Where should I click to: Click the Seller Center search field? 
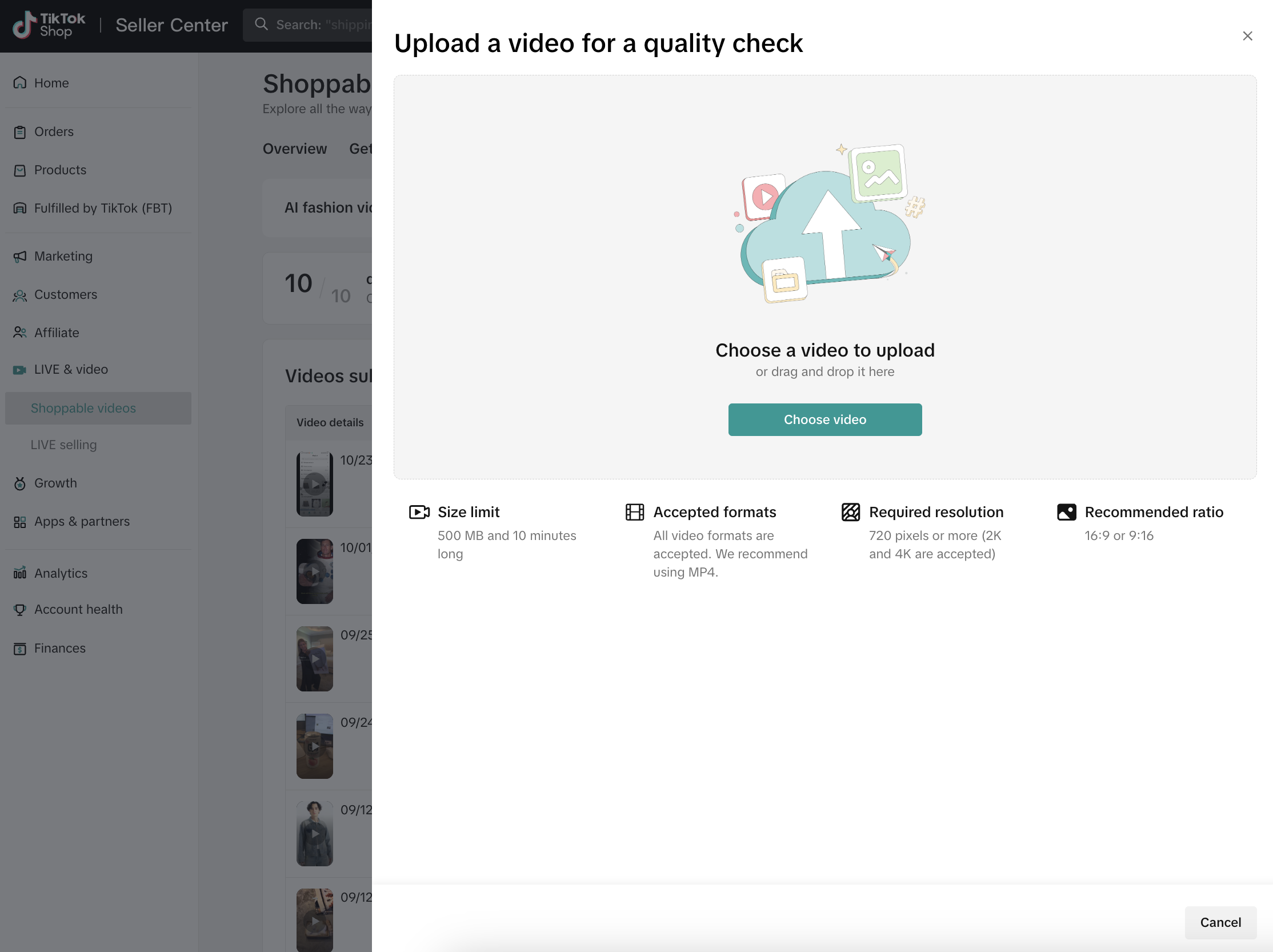coord(322,25)
